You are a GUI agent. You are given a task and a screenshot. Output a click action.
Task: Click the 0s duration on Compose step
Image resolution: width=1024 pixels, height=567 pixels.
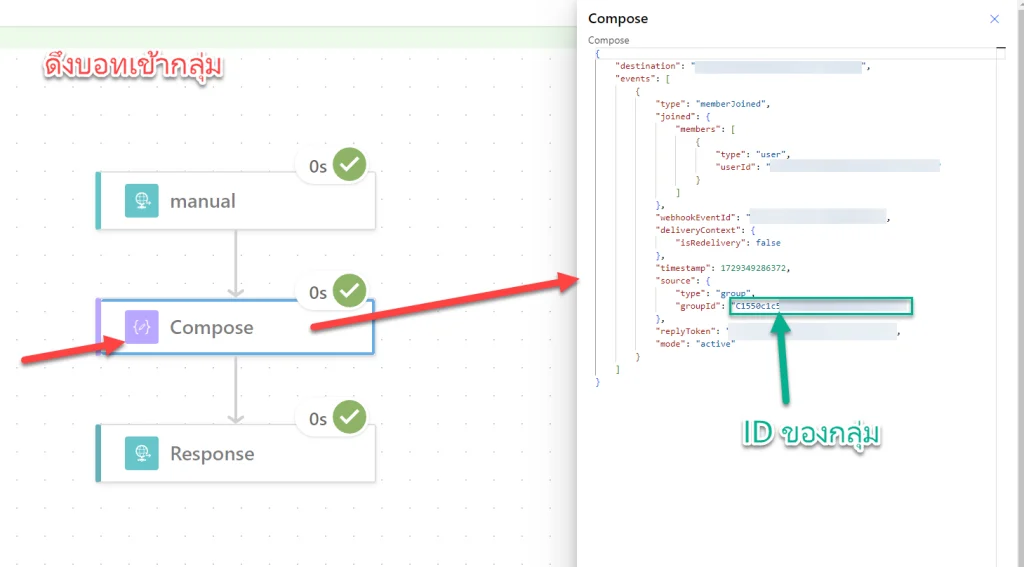[318, 293]
